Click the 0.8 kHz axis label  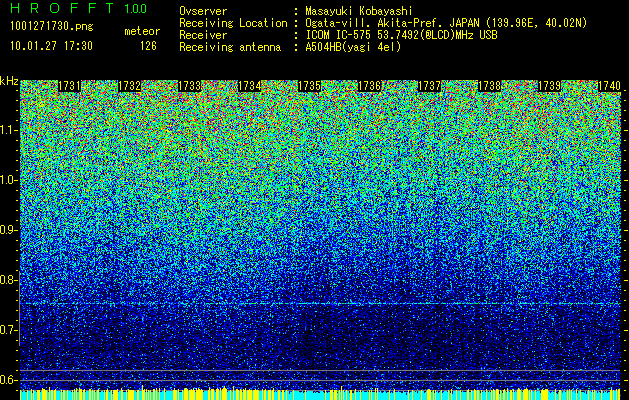tap(9, 280)
